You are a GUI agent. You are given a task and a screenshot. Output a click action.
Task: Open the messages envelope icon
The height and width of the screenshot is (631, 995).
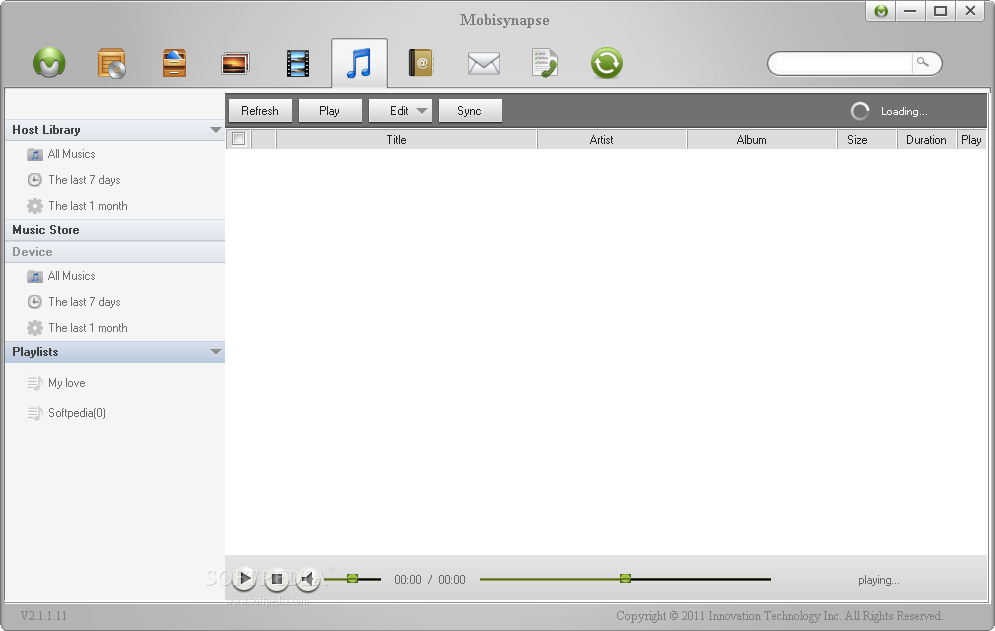(484, 63)
